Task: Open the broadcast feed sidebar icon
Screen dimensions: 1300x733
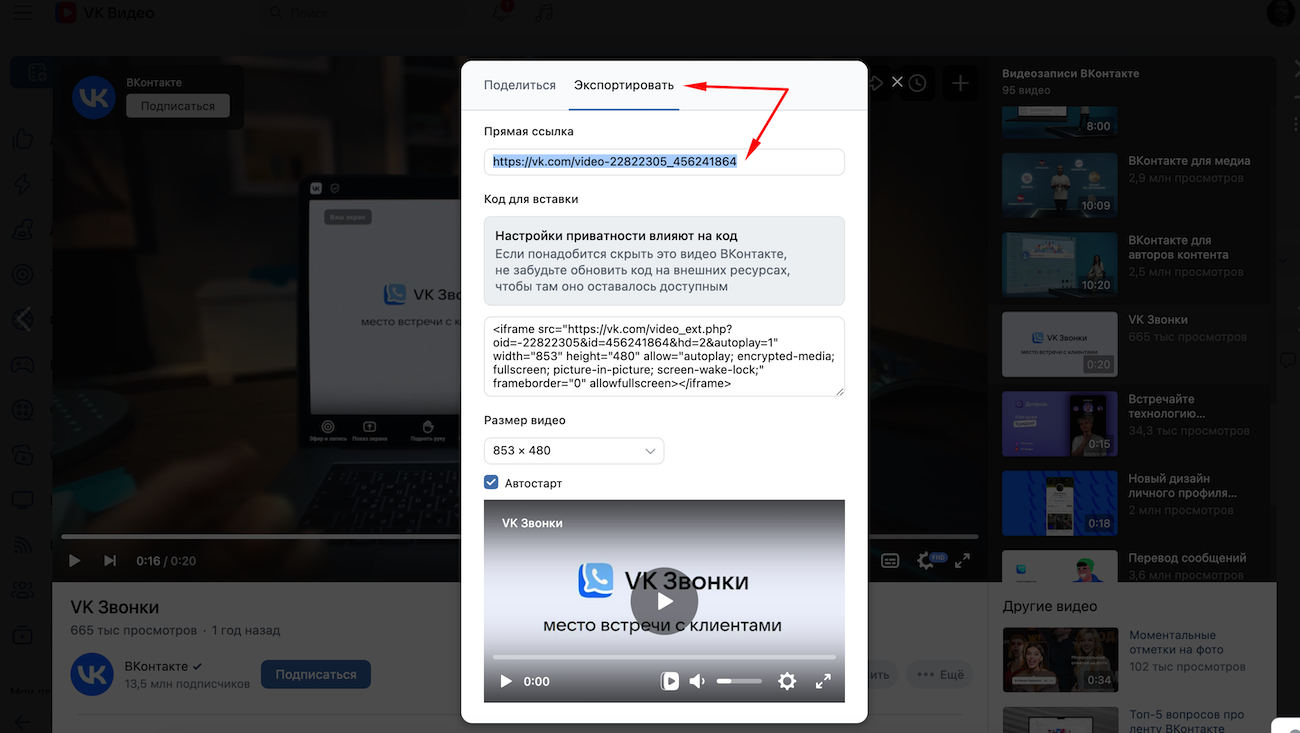Action: pos(22,545)
